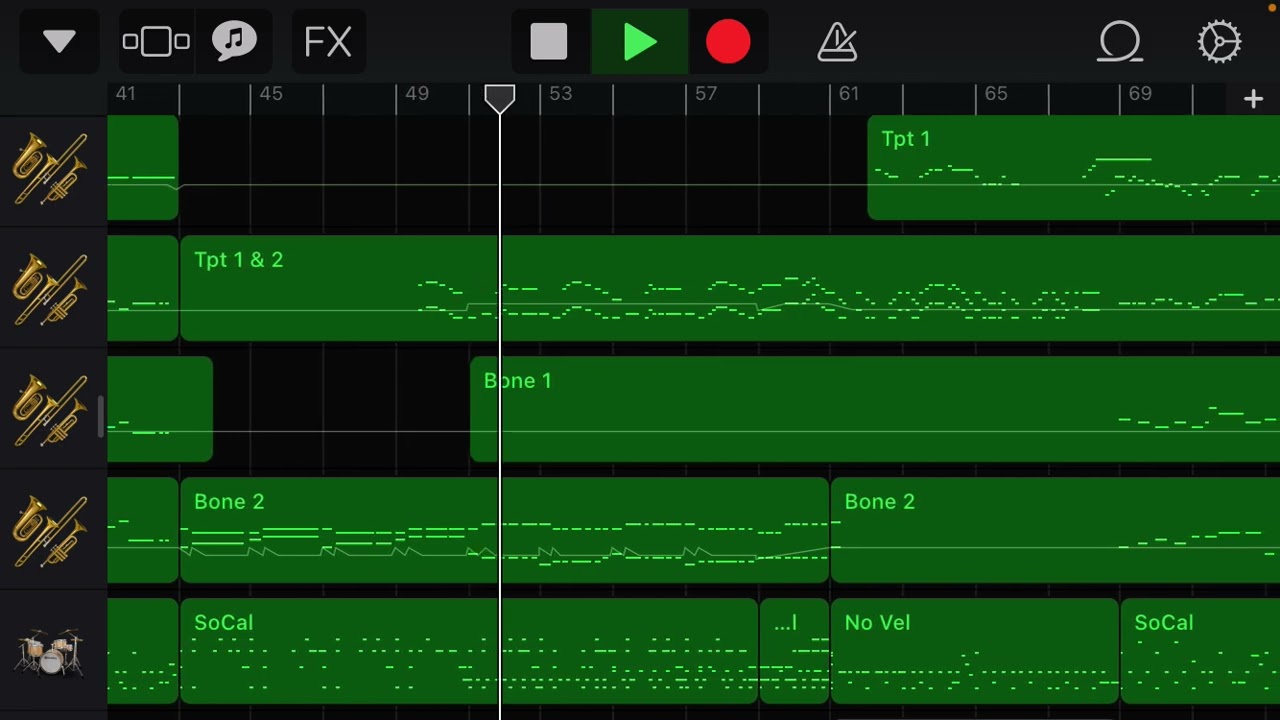
Task: Open the Loop Browser icon
Action: [x=1120, y=42]
